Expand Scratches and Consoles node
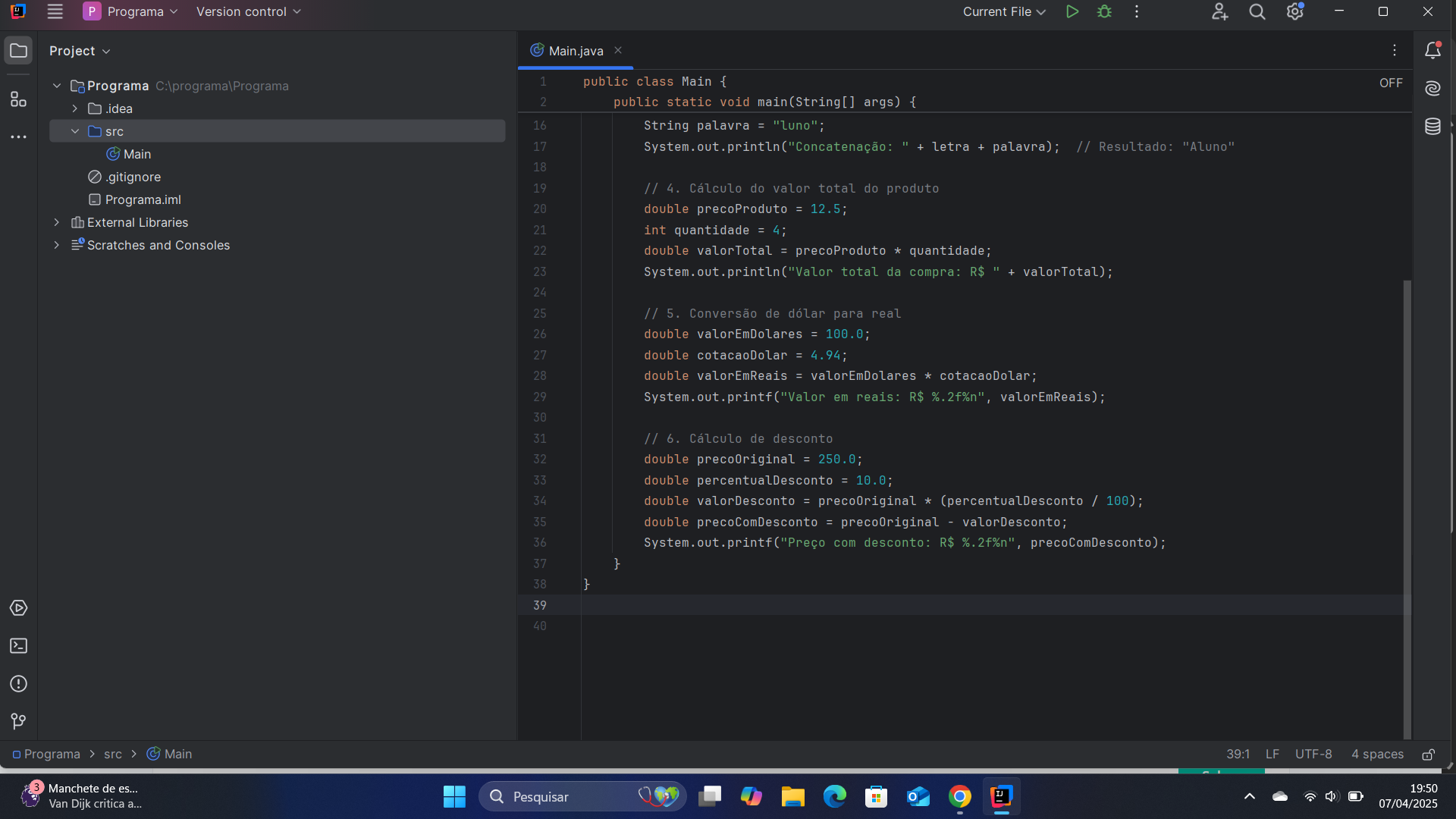The height and width of the screenshot is (819, 1456). [x=57, y=245]
